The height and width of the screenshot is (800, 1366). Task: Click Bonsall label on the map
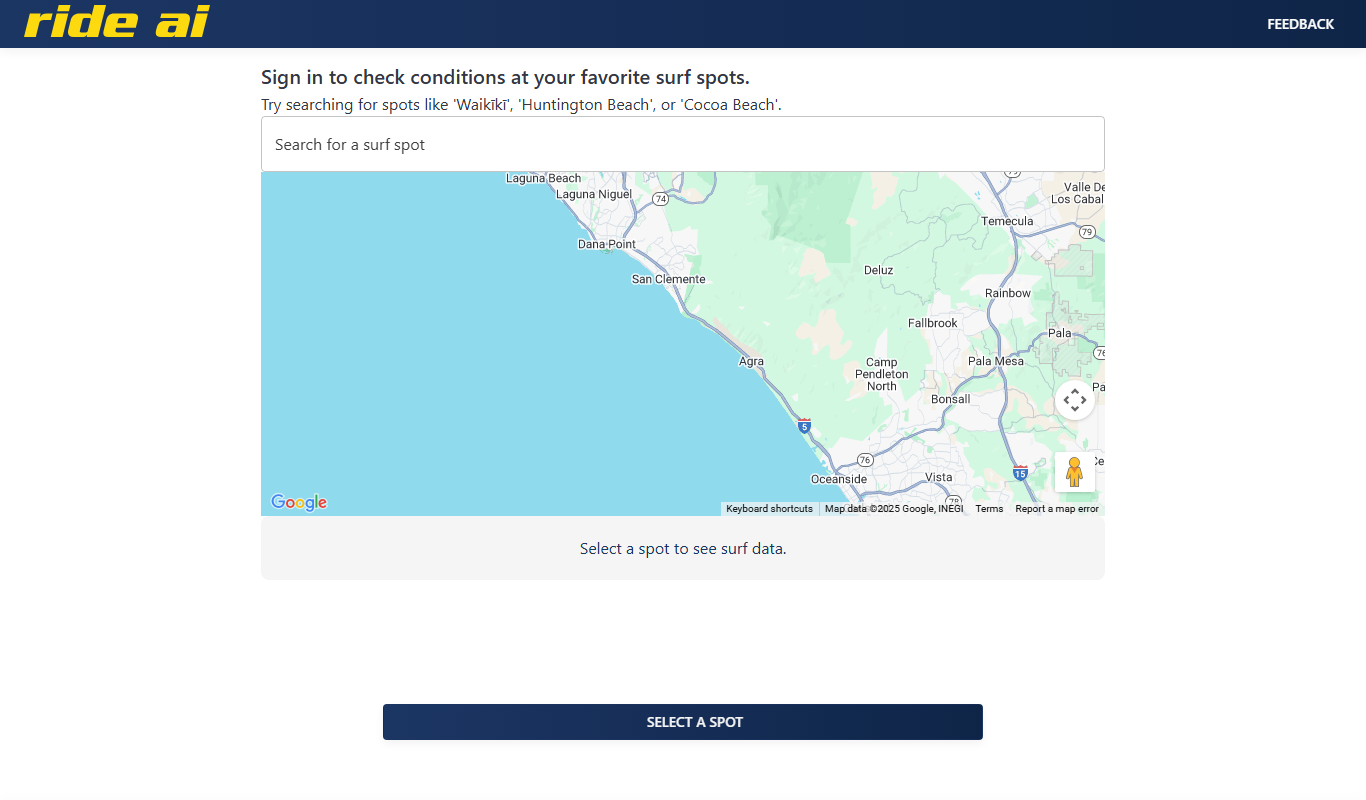pyautogui.click(x=951, y=399)
